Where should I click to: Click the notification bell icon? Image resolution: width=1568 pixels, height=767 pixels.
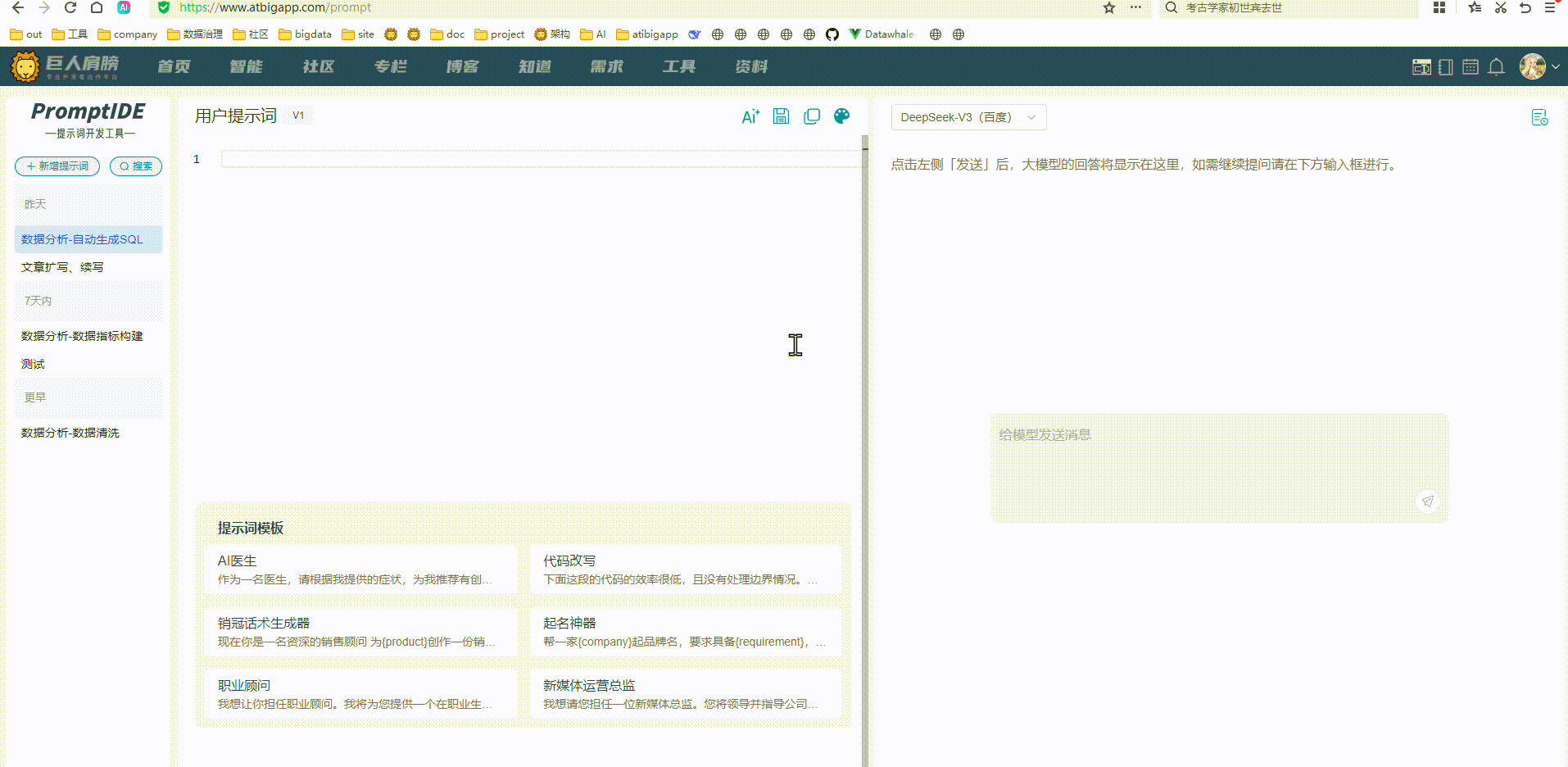1497,66
